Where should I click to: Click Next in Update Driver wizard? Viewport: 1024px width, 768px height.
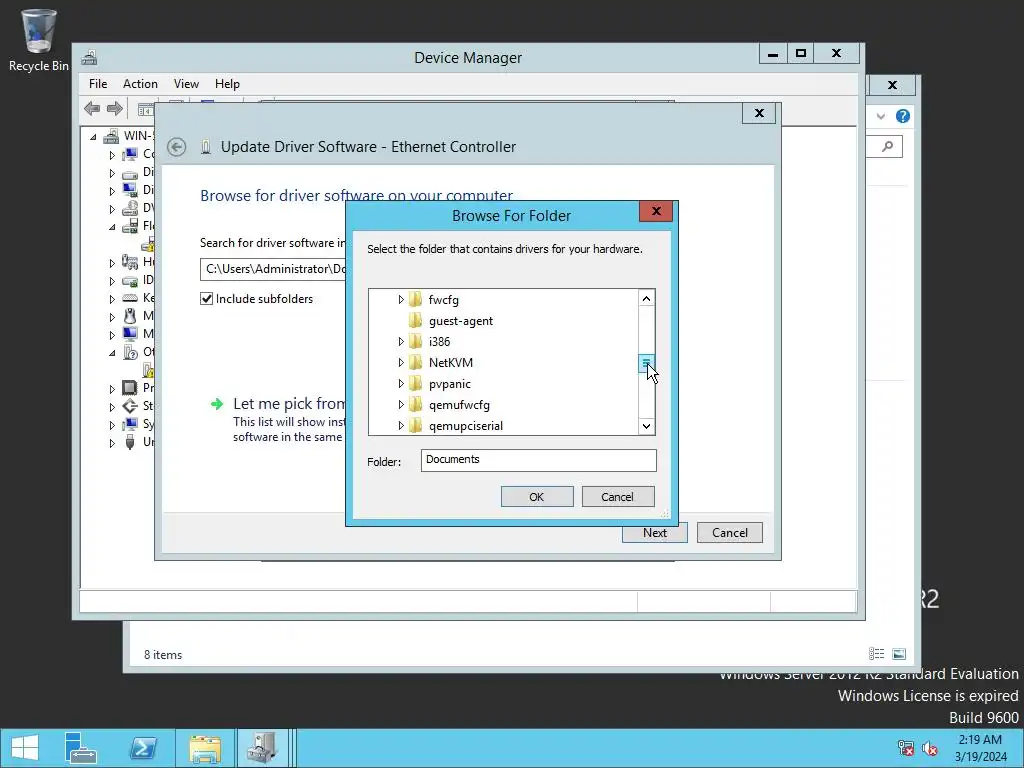655,533
